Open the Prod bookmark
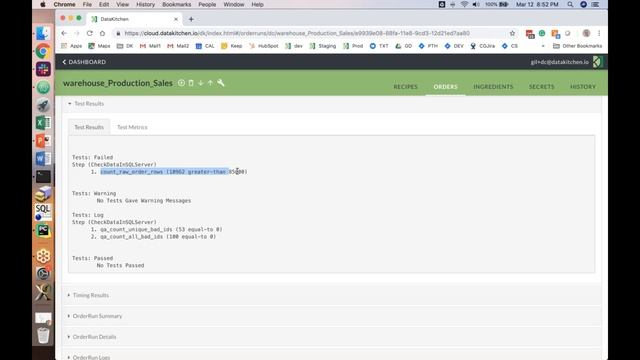640x360 pixels. click(x=353, y=46)
